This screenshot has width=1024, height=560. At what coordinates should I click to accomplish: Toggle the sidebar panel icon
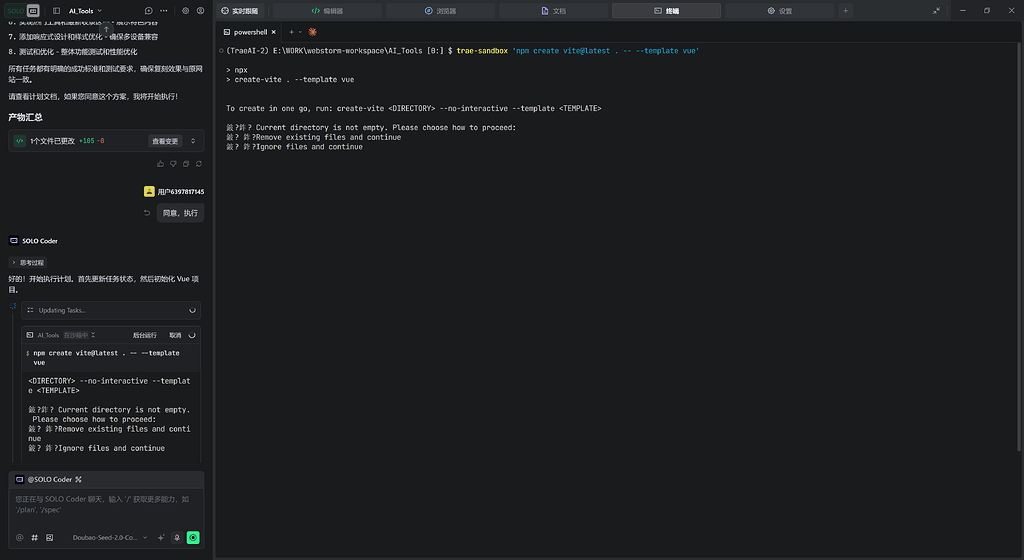point(56,10)
